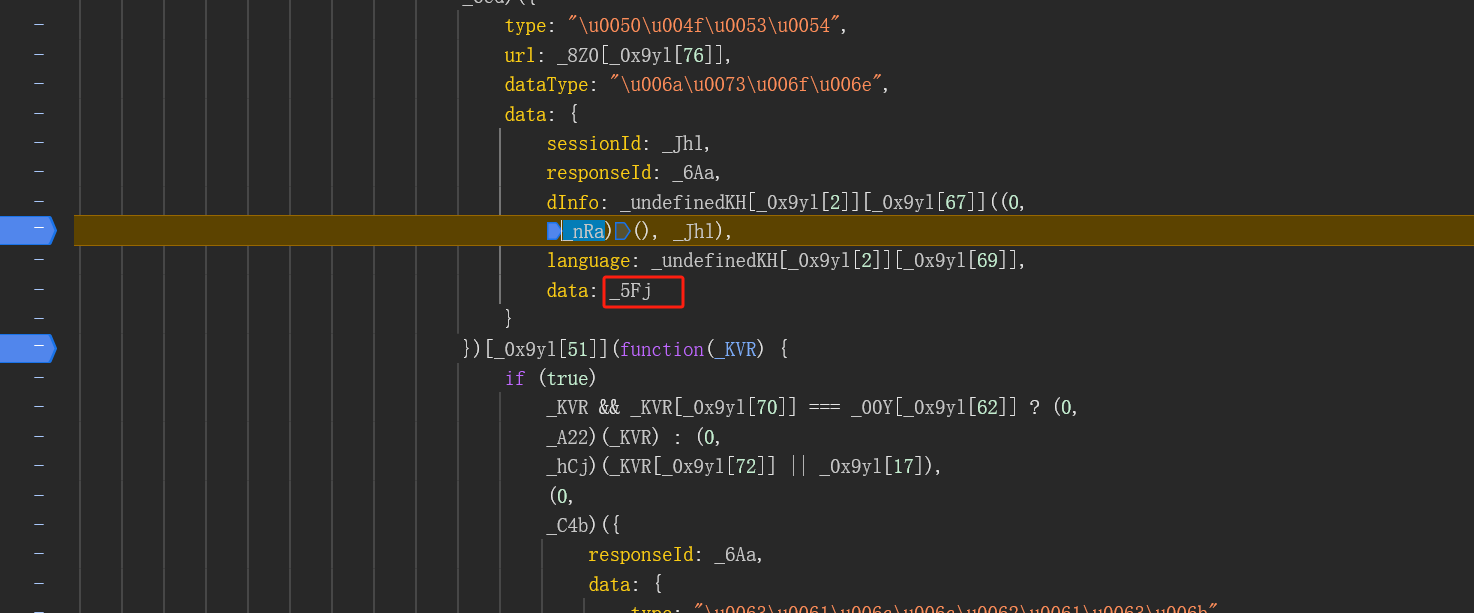This screenshot has width=1474, height=613.
Task: Click the number 76 index on the url line
Action: (693, 55)
